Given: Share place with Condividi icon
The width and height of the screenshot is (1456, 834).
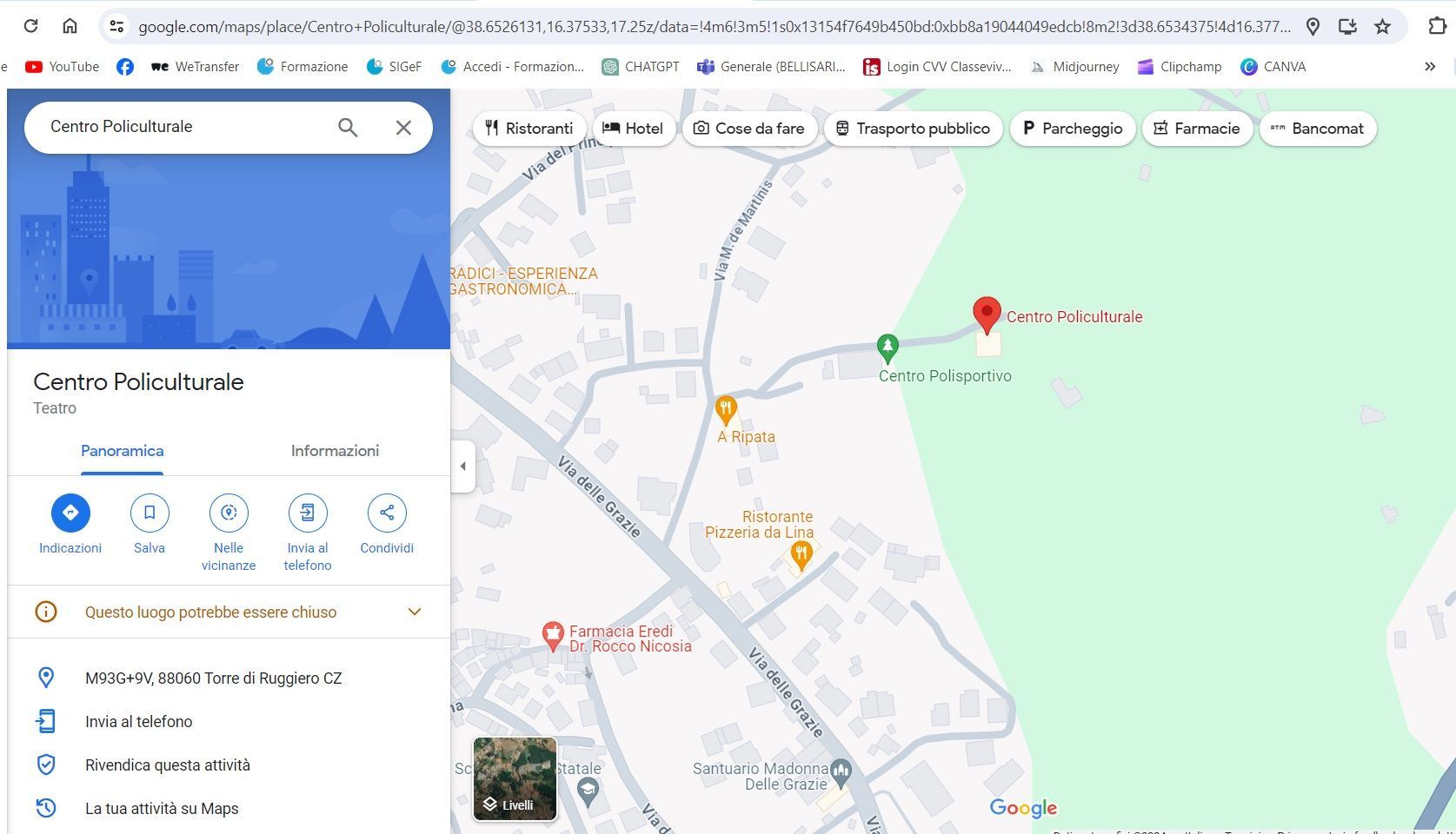Looking at the screenshot, I should point(387,513).
